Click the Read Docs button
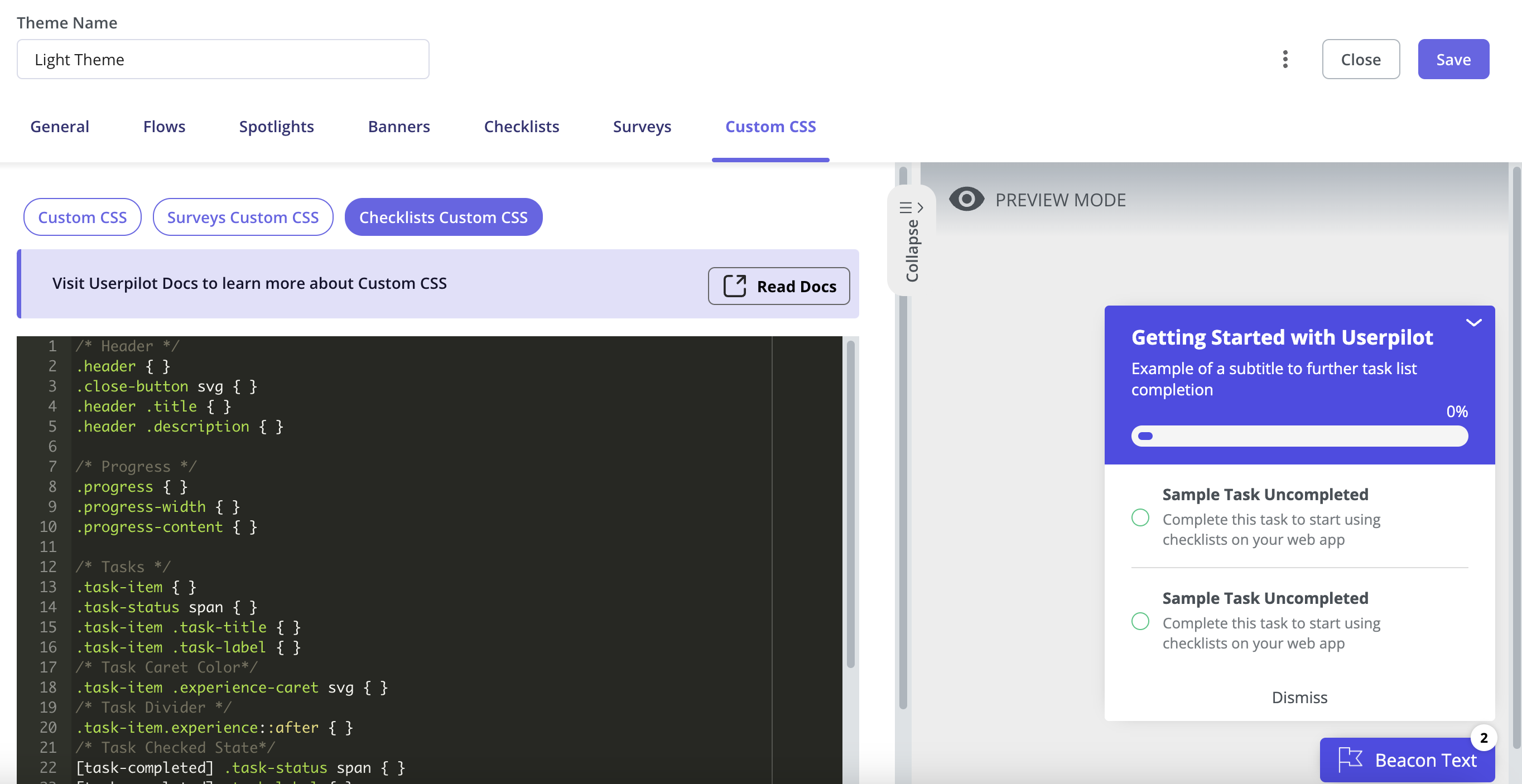The width and height of the screenshot is (1522, 784). (779, 286)
